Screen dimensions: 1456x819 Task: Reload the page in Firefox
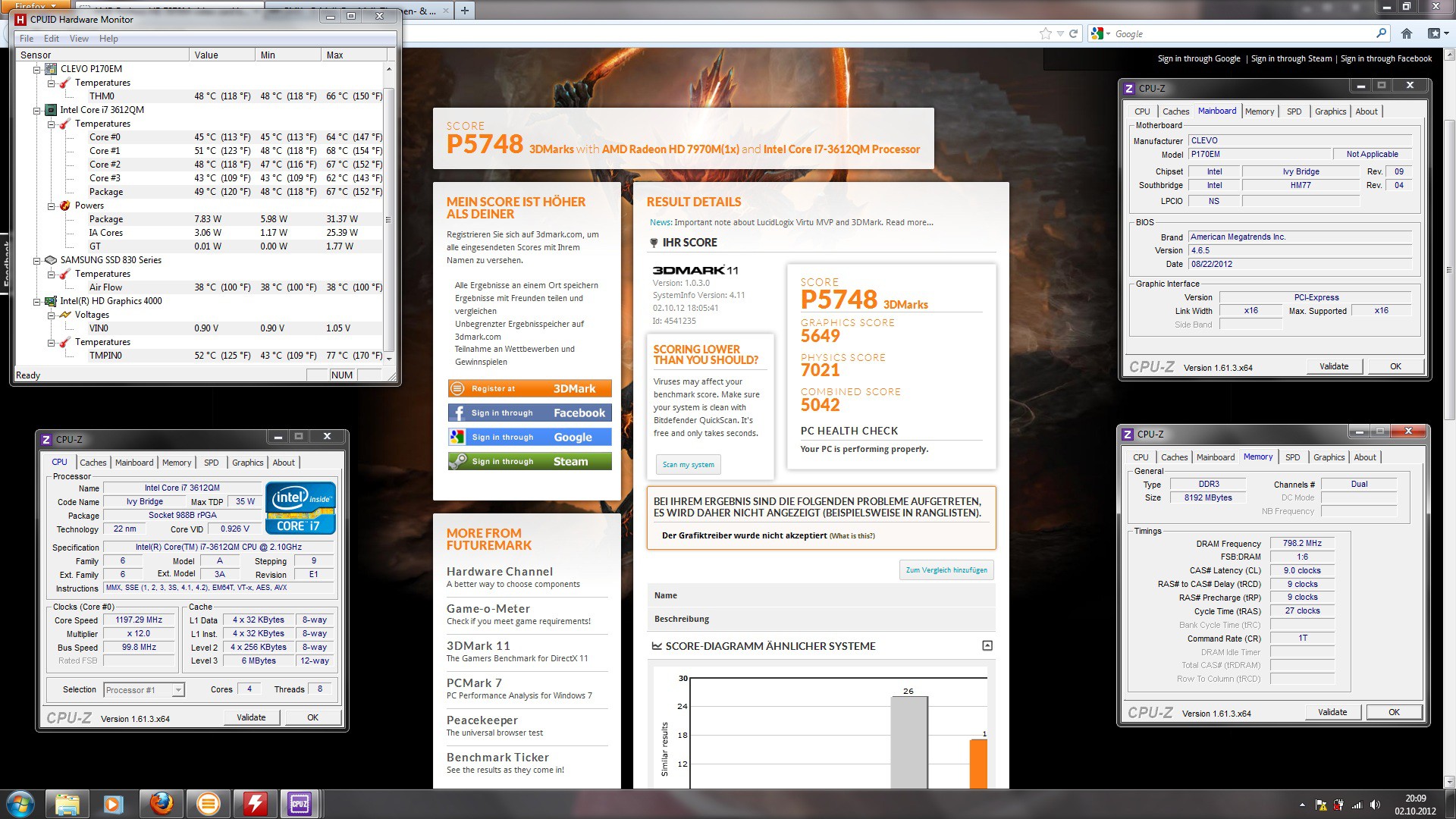point(1073,33)
